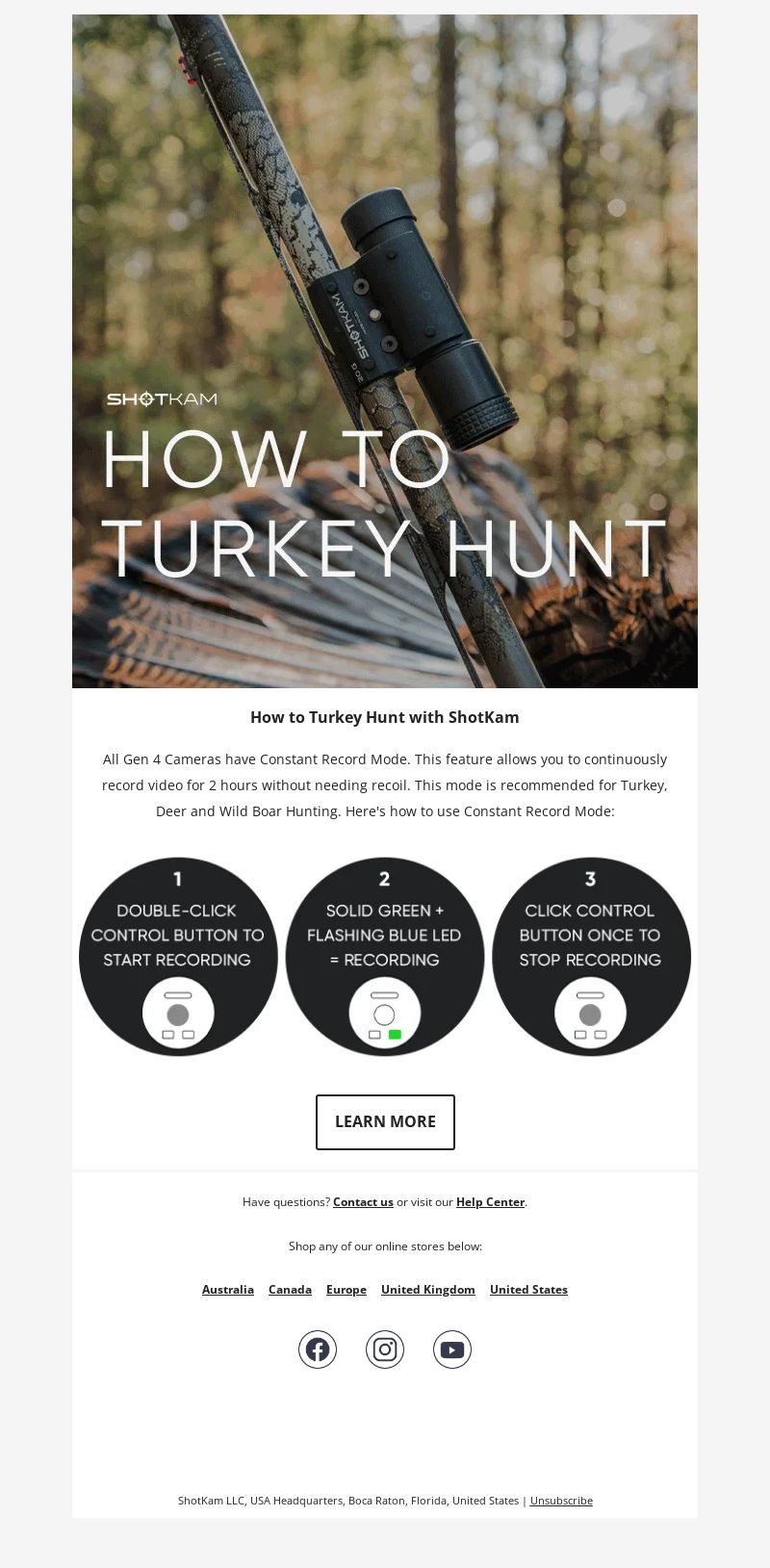Open the Contact us link
This screenshot has height=1568, width=770.
(x=363, y=1201)
